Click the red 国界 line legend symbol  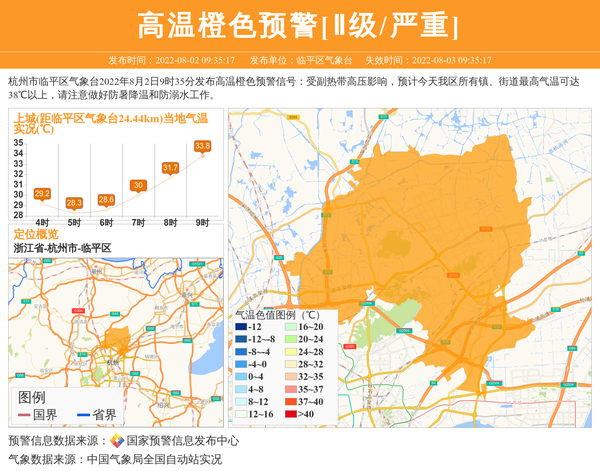[x=23, y=415]
